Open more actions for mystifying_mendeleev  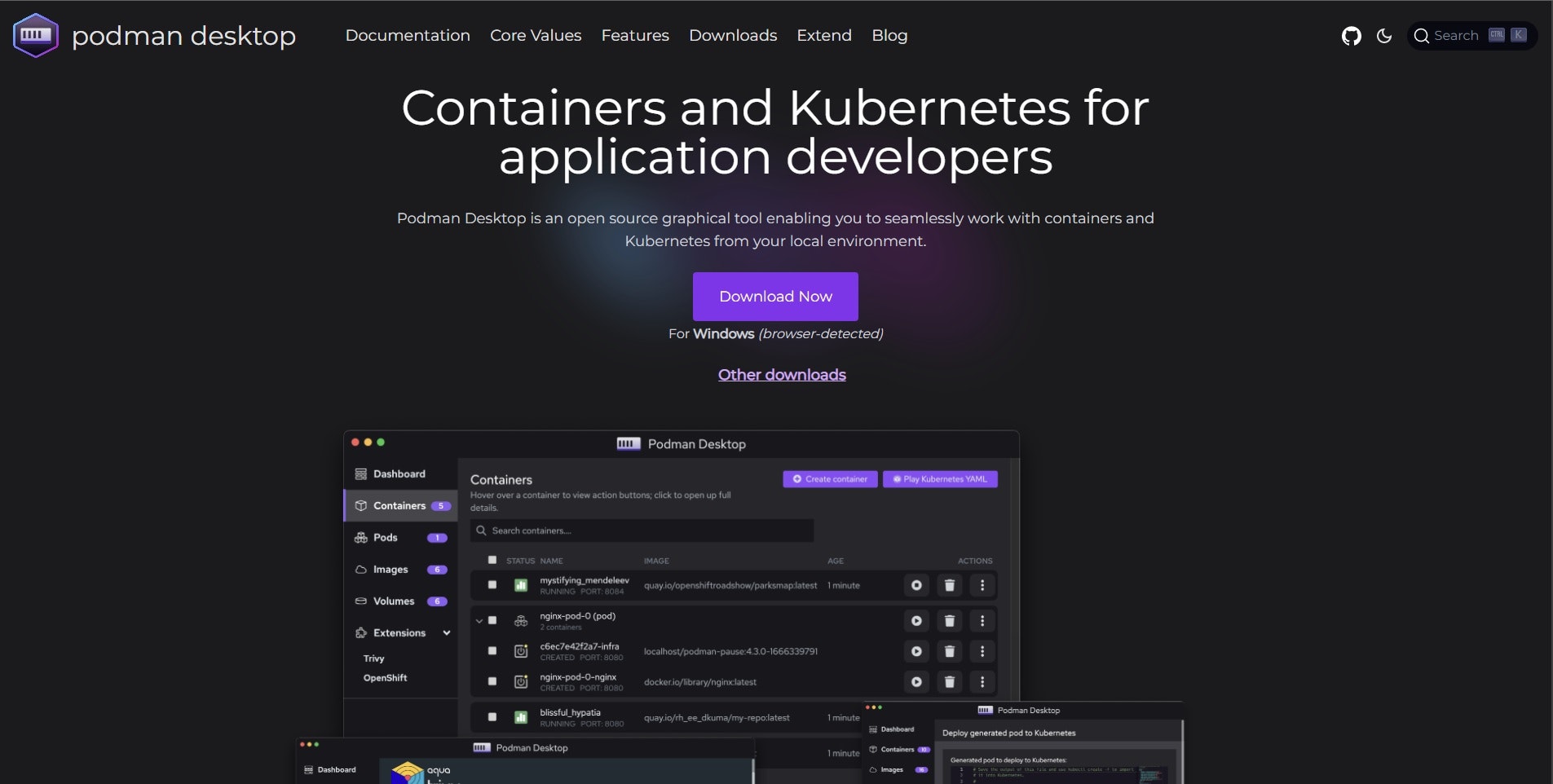(982, 585)
